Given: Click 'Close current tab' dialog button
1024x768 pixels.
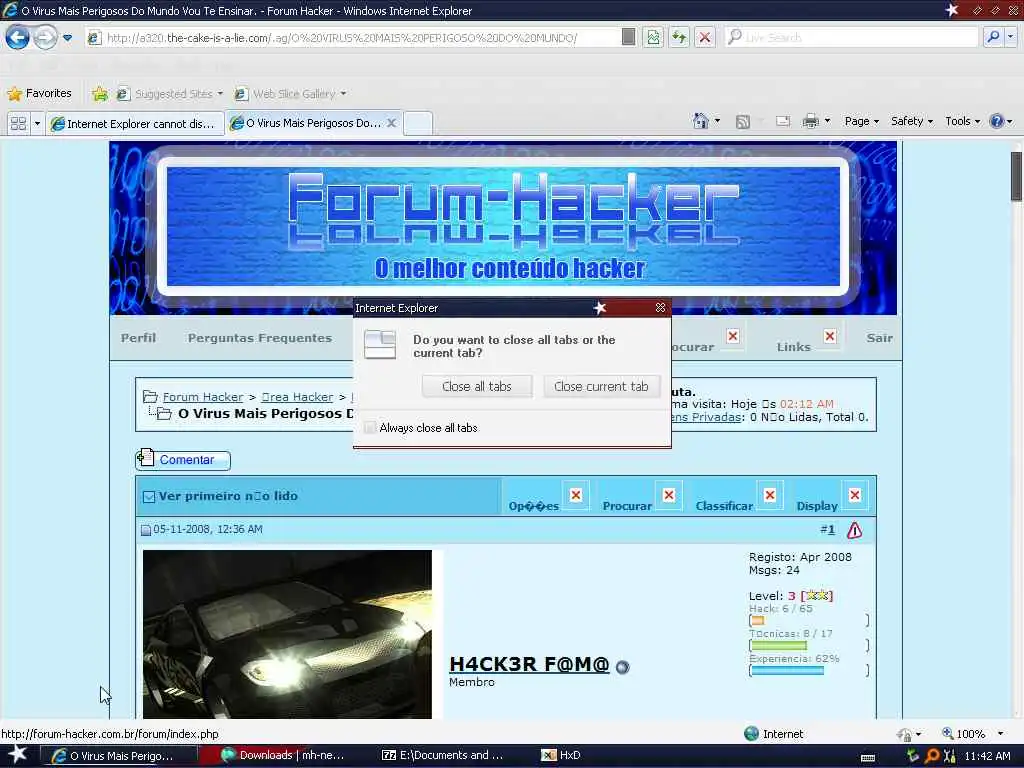Looking at the screenshot, I should (601, 386).
